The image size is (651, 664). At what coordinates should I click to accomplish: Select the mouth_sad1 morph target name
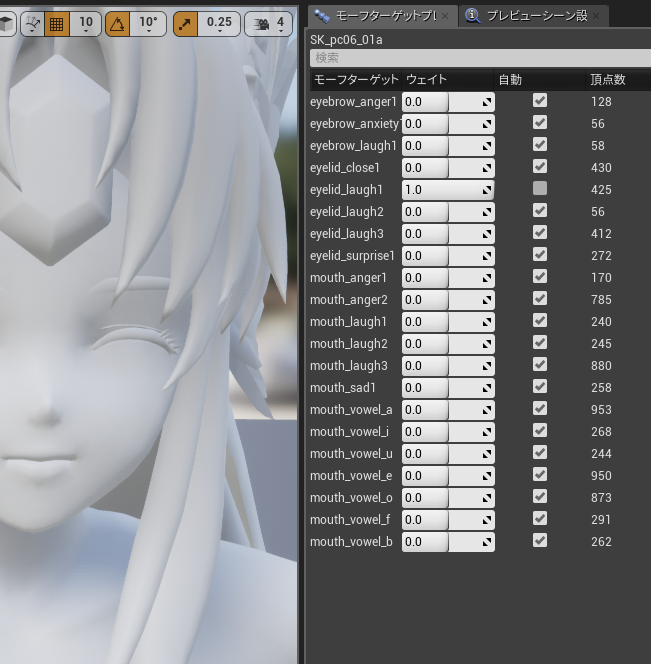(343, 388)
